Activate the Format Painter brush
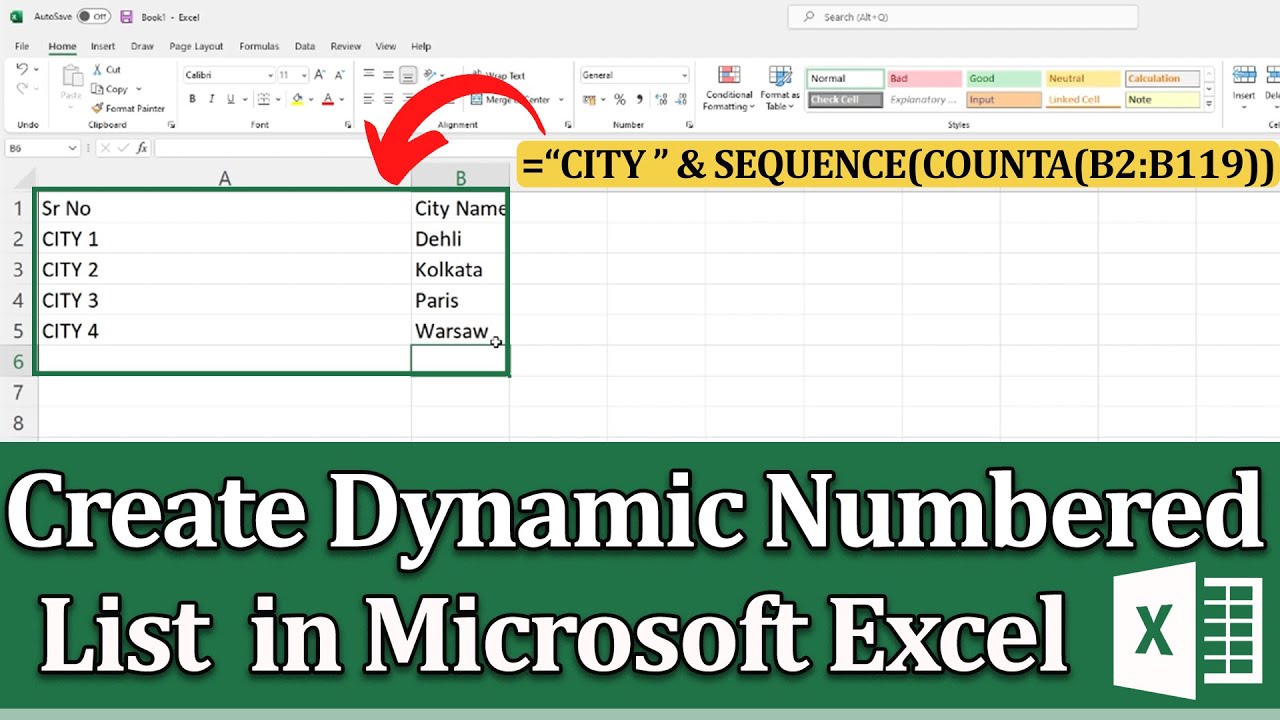Screen dimensions: 1280x720 98,108
